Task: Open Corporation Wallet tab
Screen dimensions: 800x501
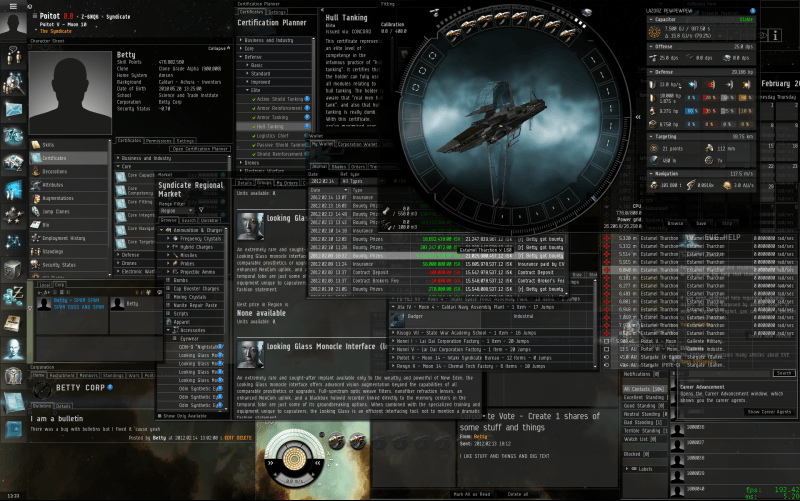Action: [x=357, y=144]
